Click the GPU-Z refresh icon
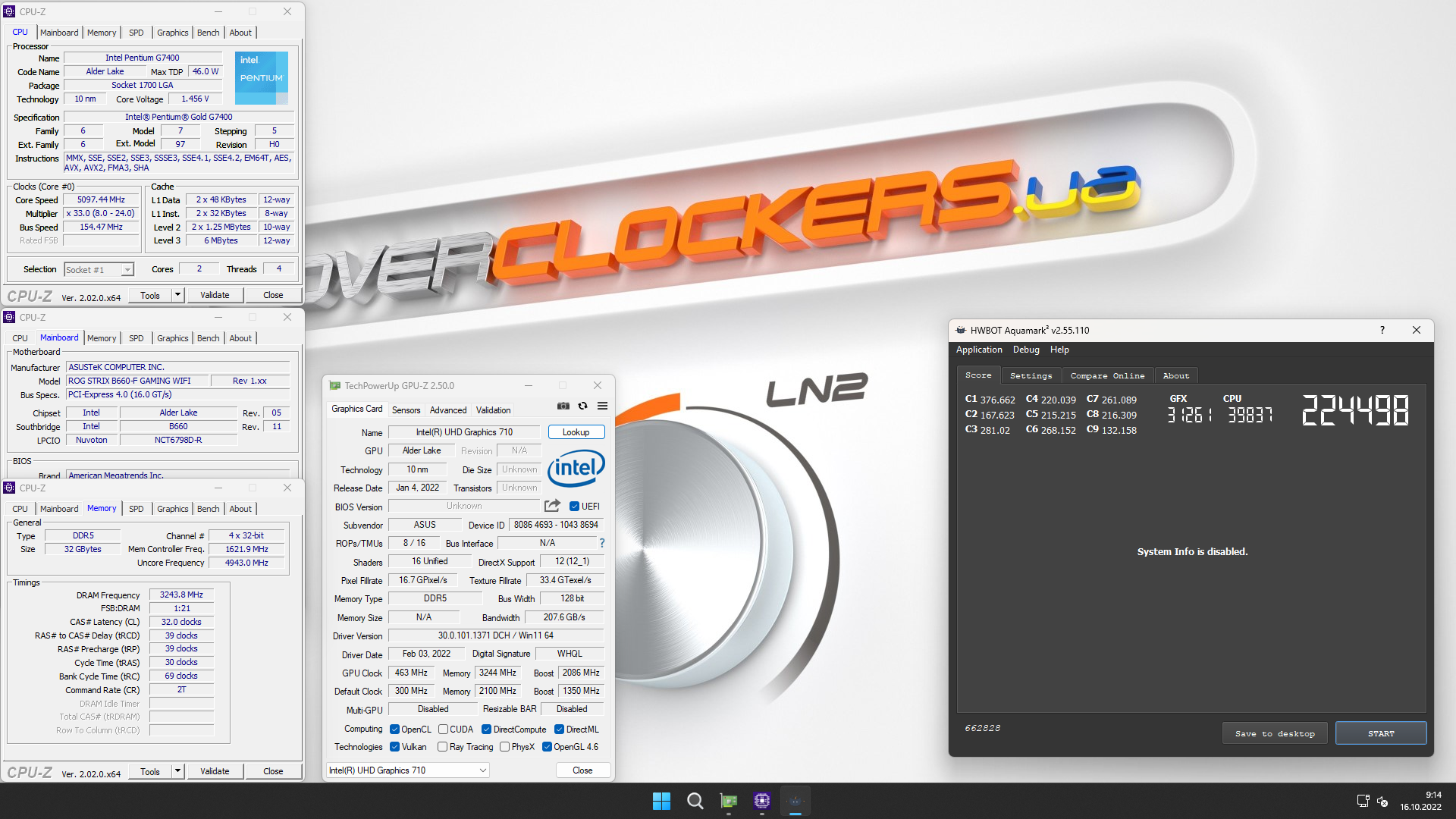 [582, 406]
